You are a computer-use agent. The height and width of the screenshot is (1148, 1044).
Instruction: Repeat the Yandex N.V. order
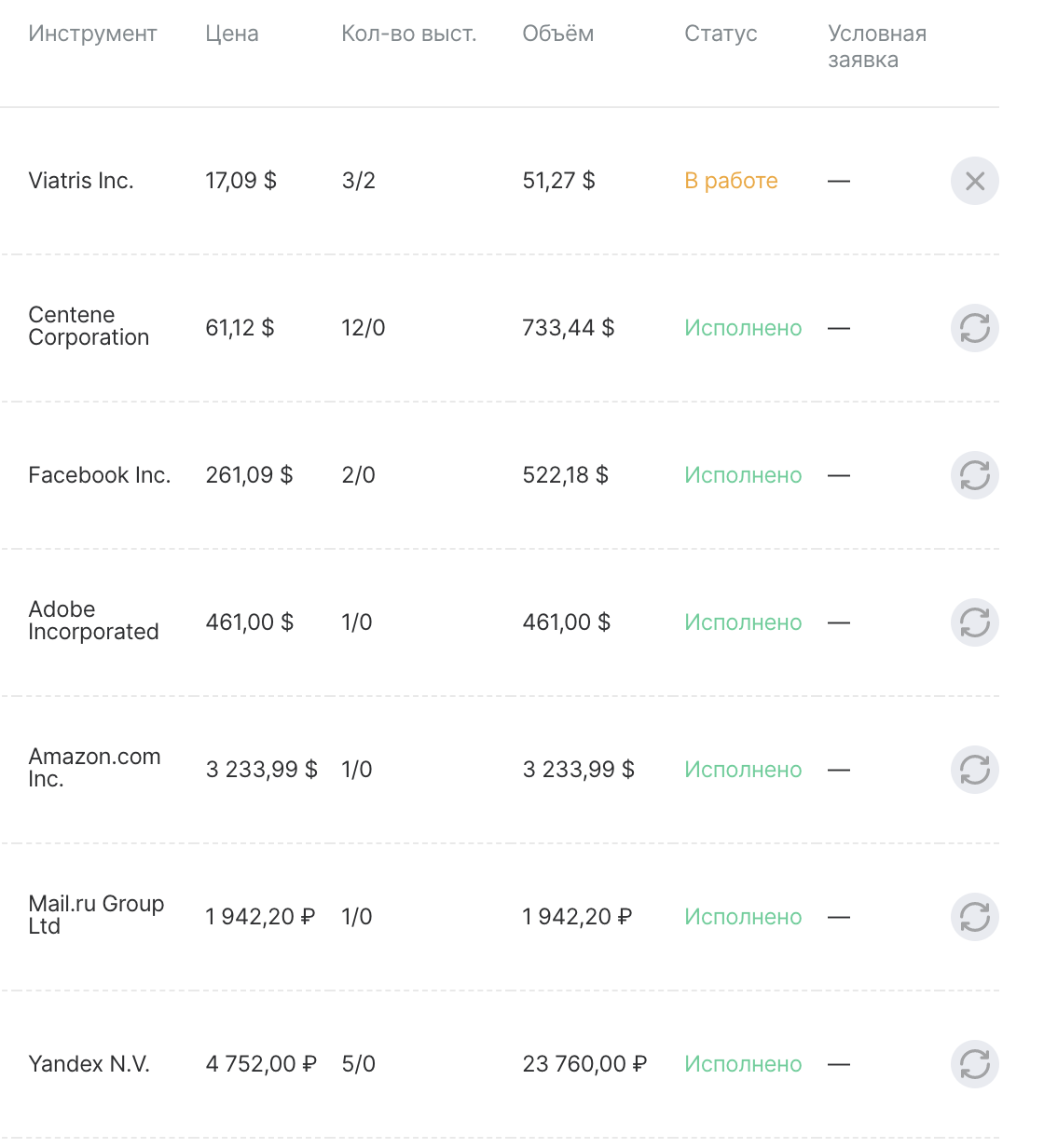[x=974, y=1064]
